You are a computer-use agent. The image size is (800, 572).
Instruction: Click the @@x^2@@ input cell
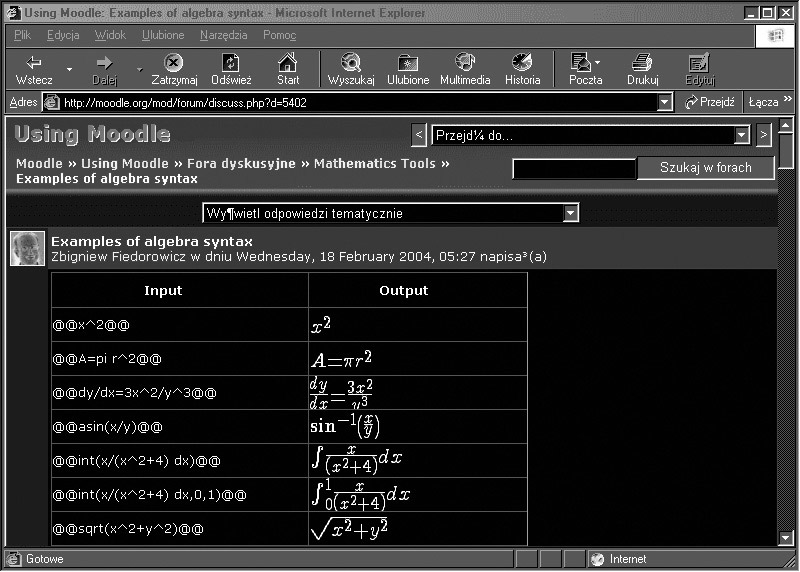180,325
